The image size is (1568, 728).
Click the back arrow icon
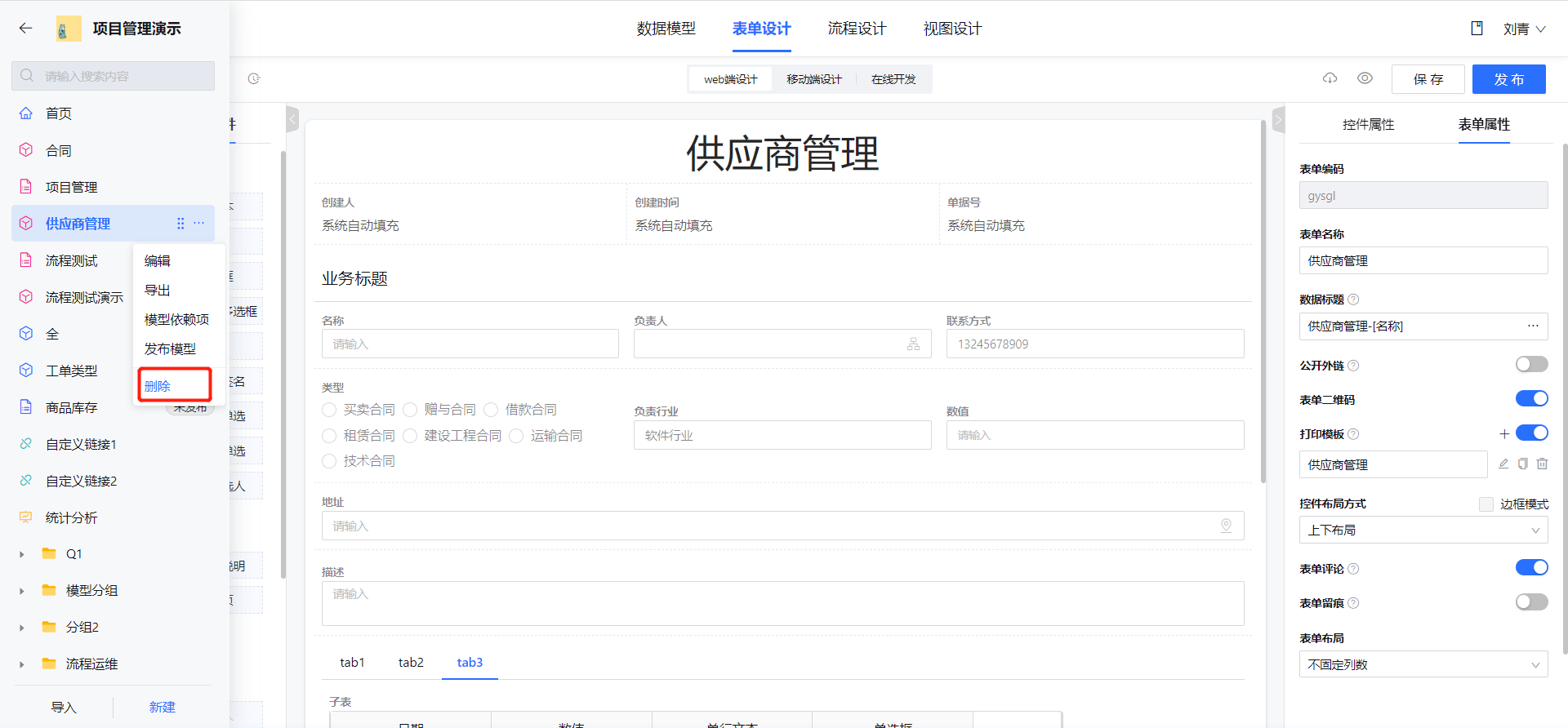[x=26, y=29]
